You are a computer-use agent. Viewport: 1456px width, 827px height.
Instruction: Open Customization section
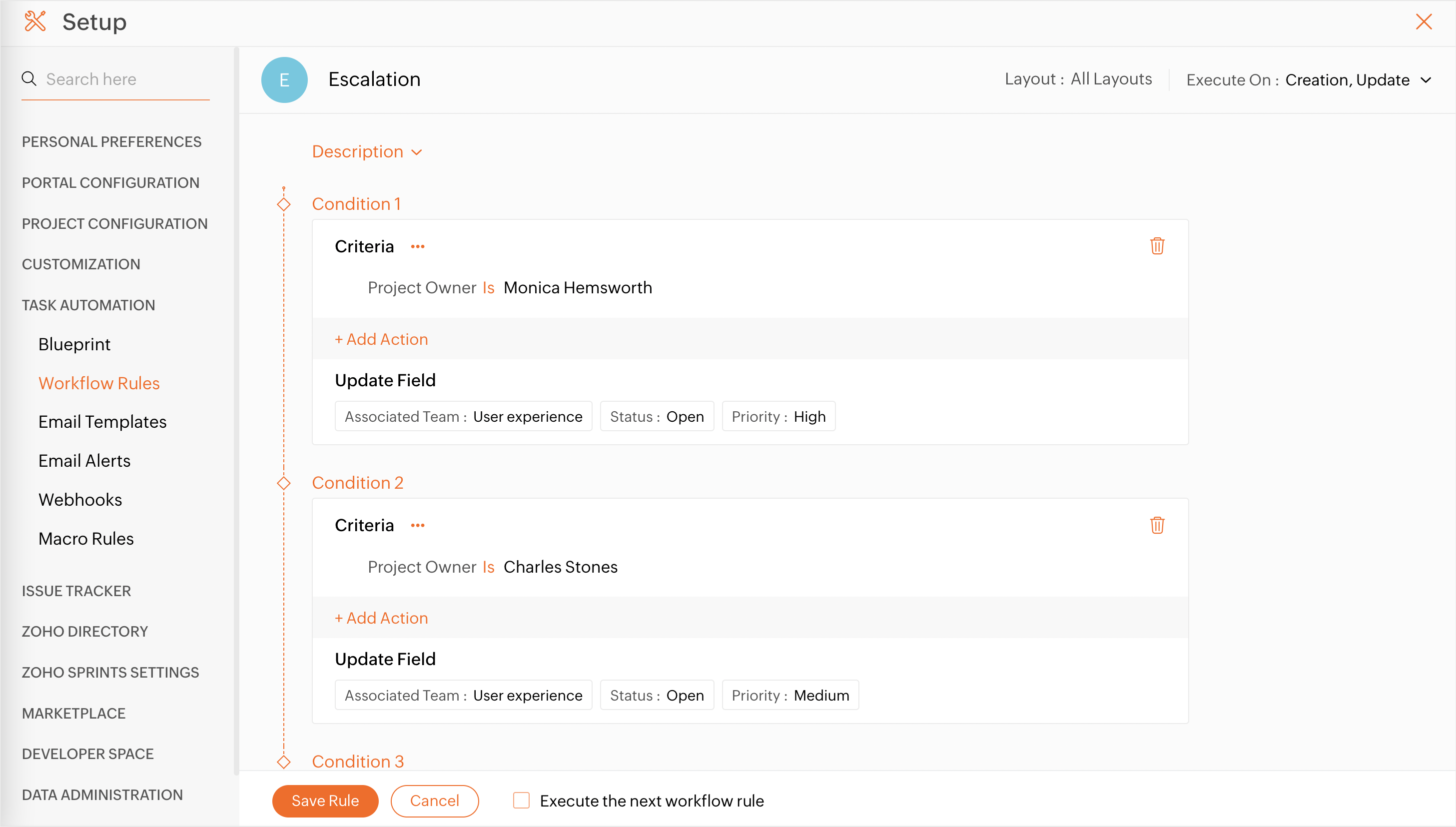tap(80, 264)
